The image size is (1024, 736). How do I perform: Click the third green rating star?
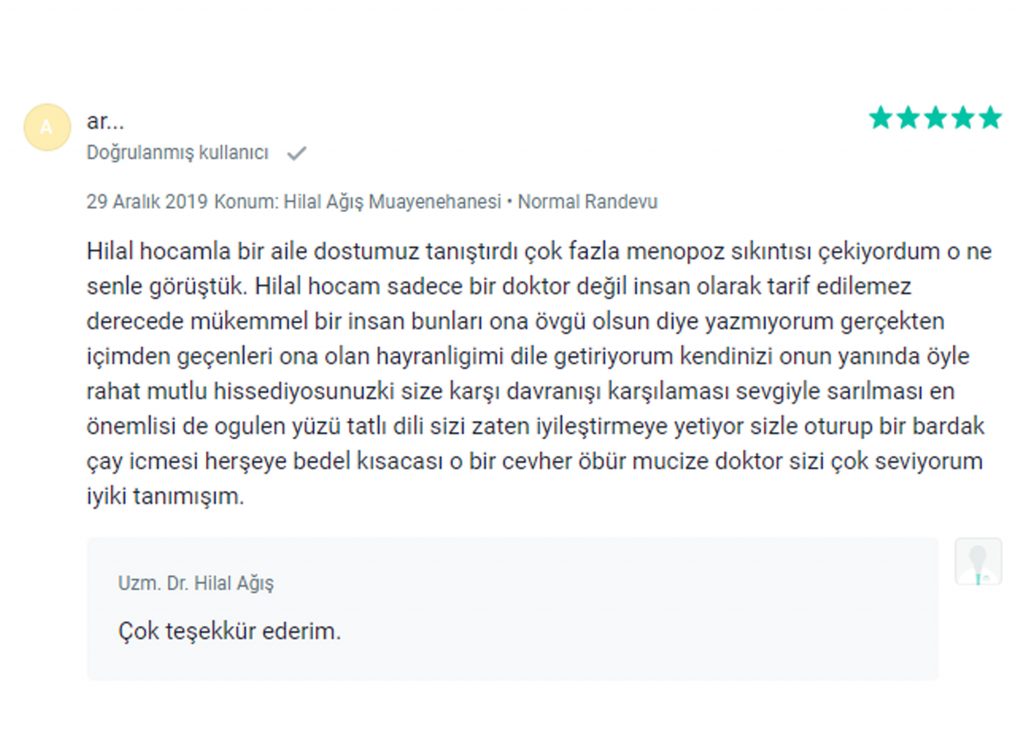tap(935, 118)
